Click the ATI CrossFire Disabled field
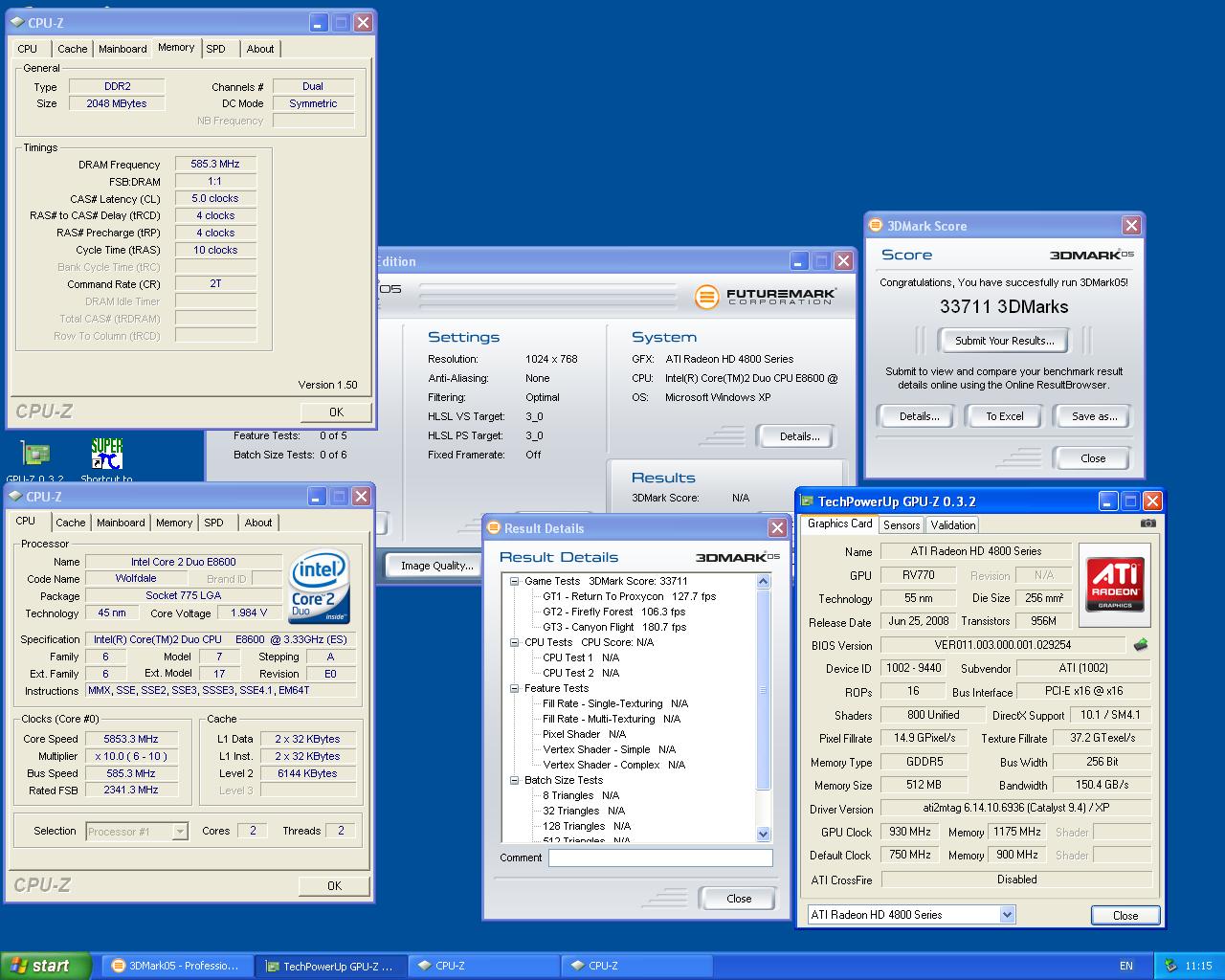Screen dimensions: 1225x980 click(1016, 880)
